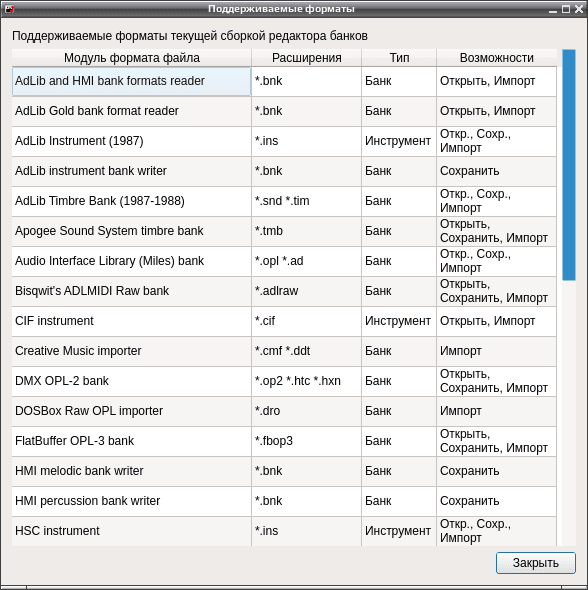Click the Тип column header
The width and height of the screenshot is (588, 590).
point(399,58)
